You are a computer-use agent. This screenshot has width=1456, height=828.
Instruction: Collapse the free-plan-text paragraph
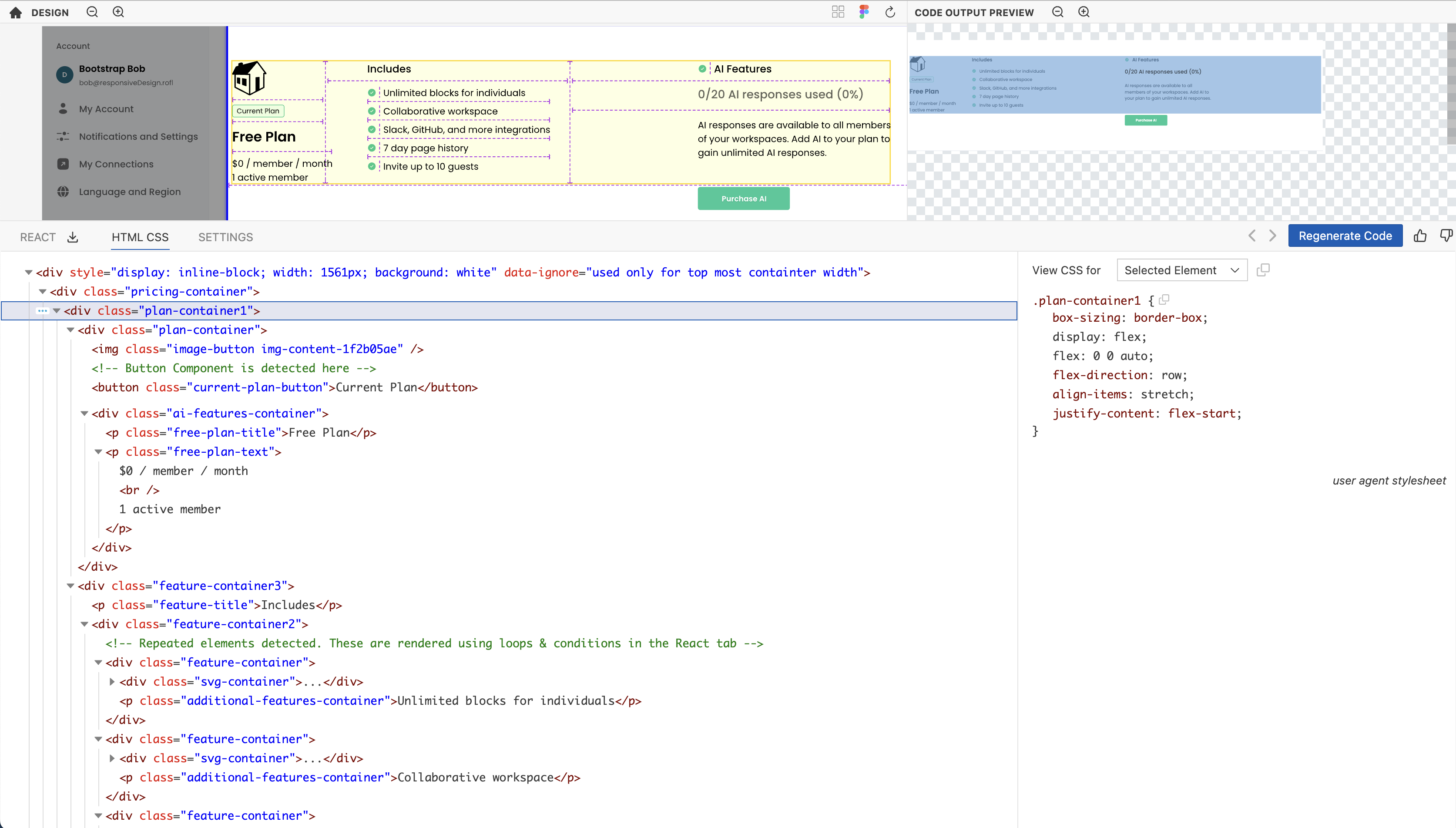click(98, 452)
